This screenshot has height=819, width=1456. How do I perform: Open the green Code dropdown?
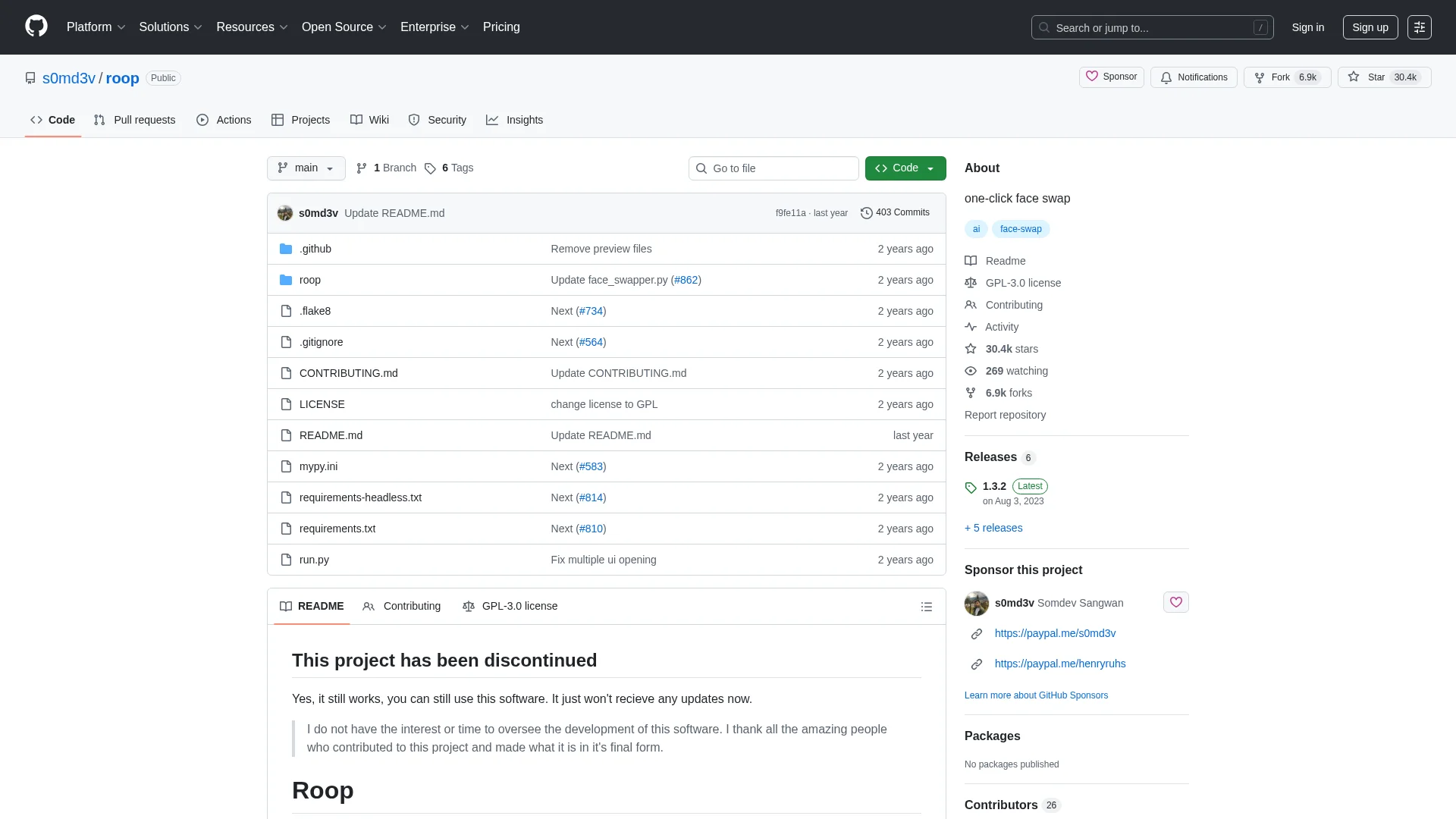[x=905, y=168]
